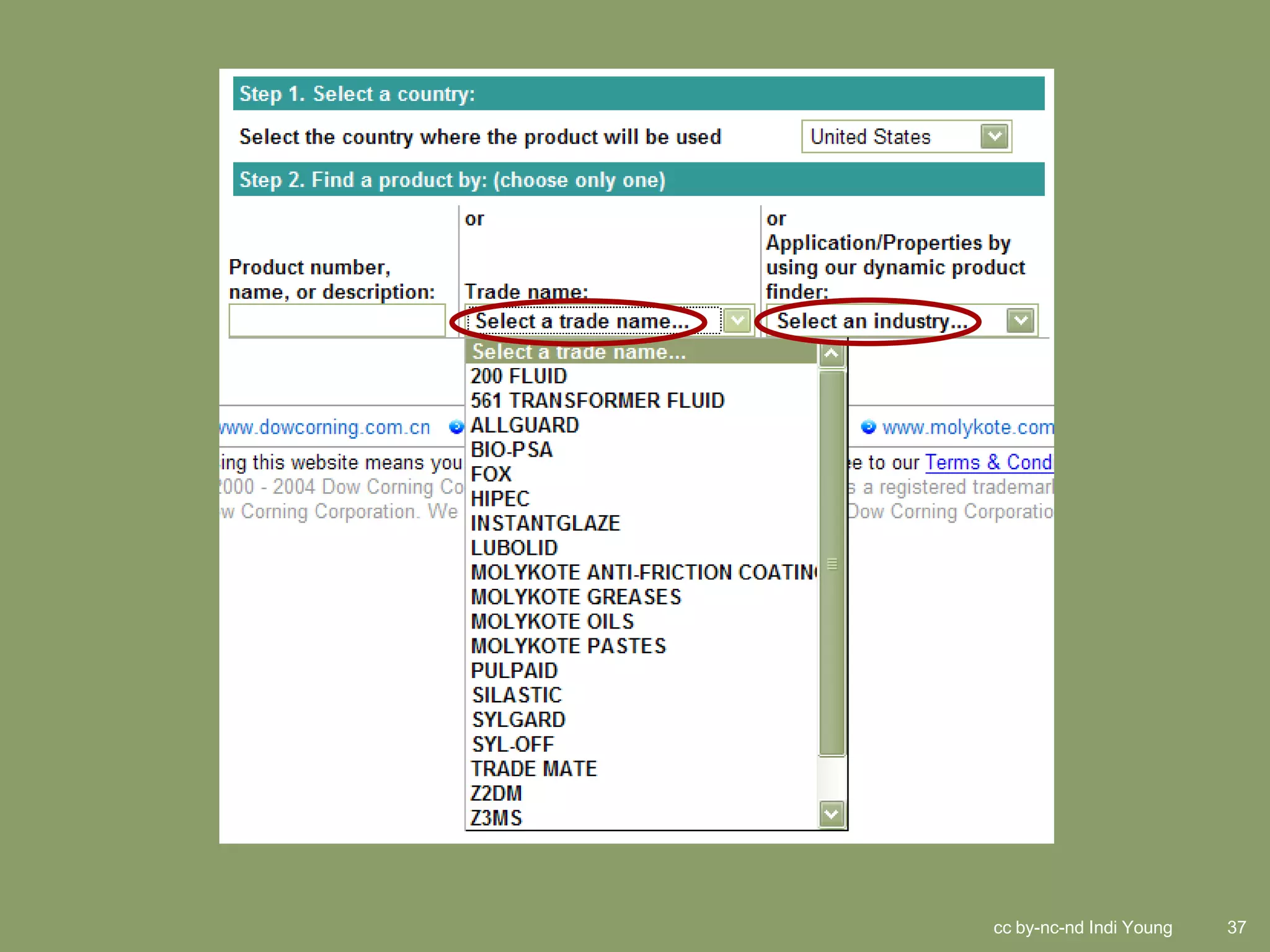Image resolution: width=1270 pixels, height=952 pixels.
Task: Select ALLGUARD trade name
Action: point(525,426)
